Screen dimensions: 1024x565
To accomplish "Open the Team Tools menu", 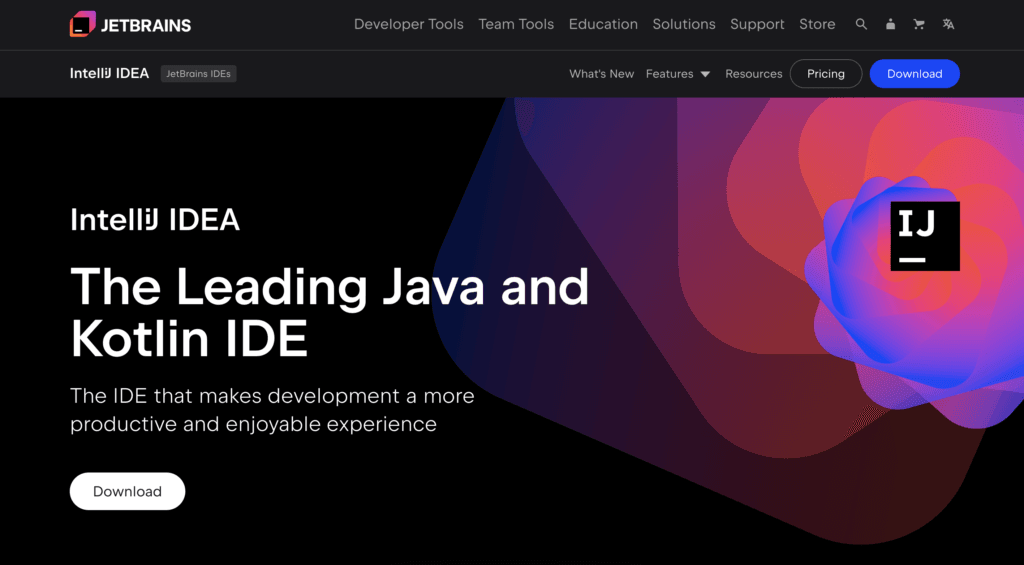I will coord(516,24).
